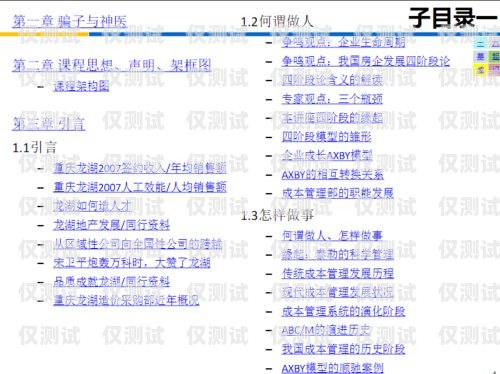Select the 1.1引言 section heading
This screenshot has height=374, width=500.
point(34,148)
